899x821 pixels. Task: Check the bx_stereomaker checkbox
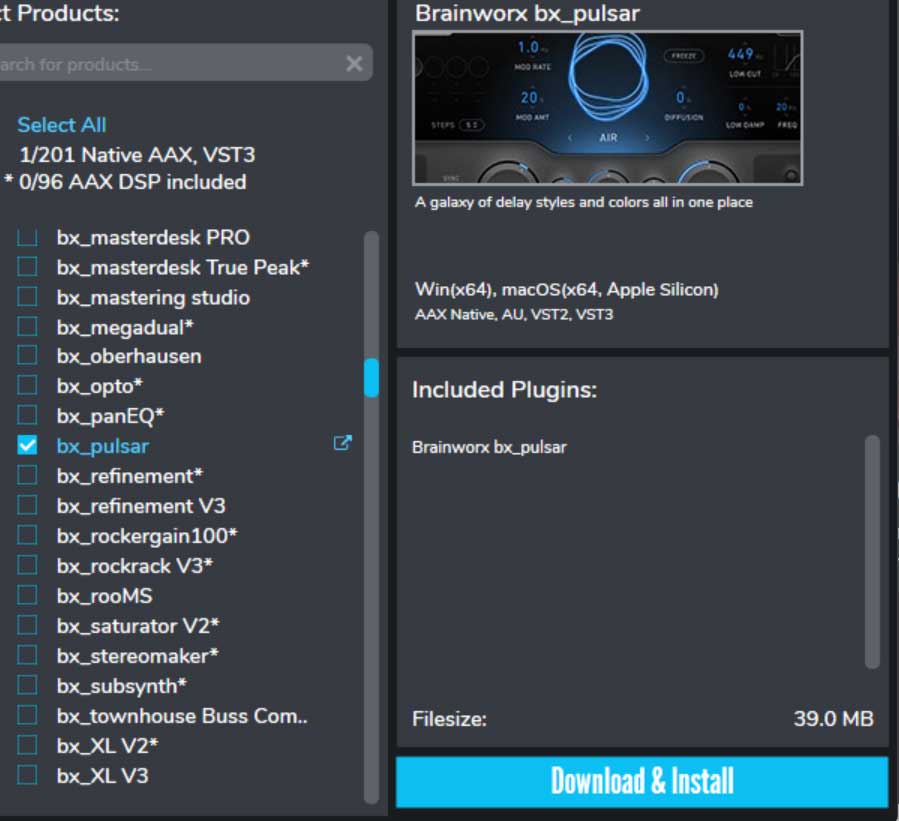pyautogui.click(x=27, y=655)
